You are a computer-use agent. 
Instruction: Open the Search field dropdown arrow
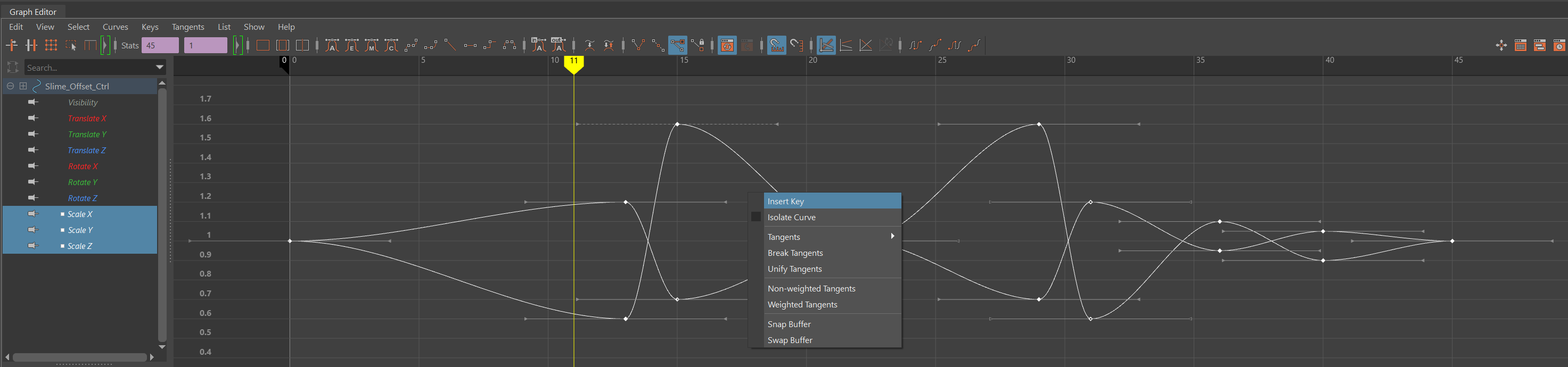[x=160, y=68]
